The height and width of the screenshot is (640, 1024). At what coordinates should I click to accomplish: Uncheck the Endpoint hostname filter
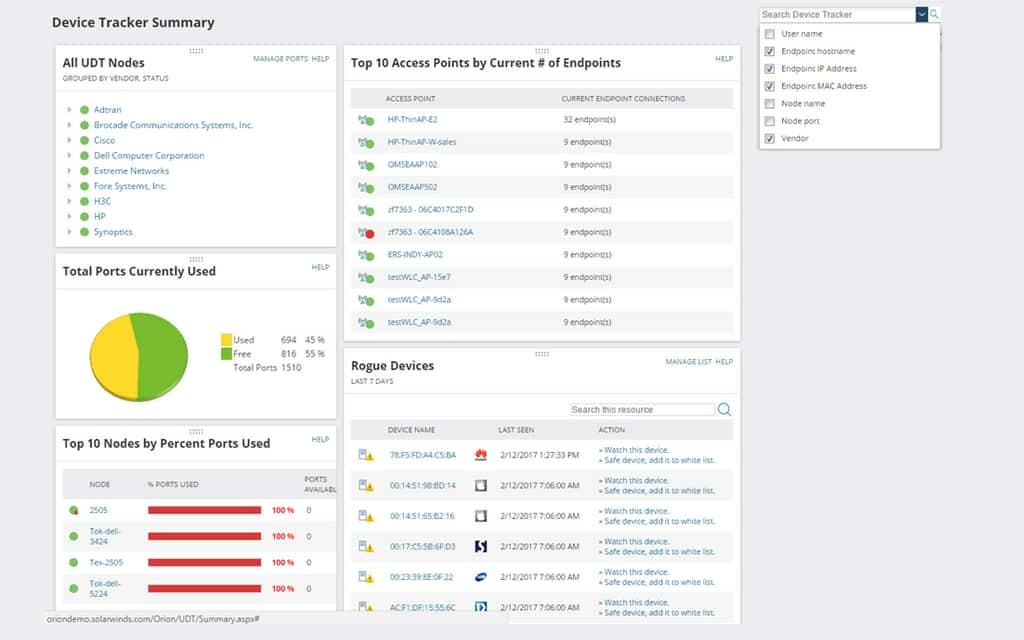768,50
